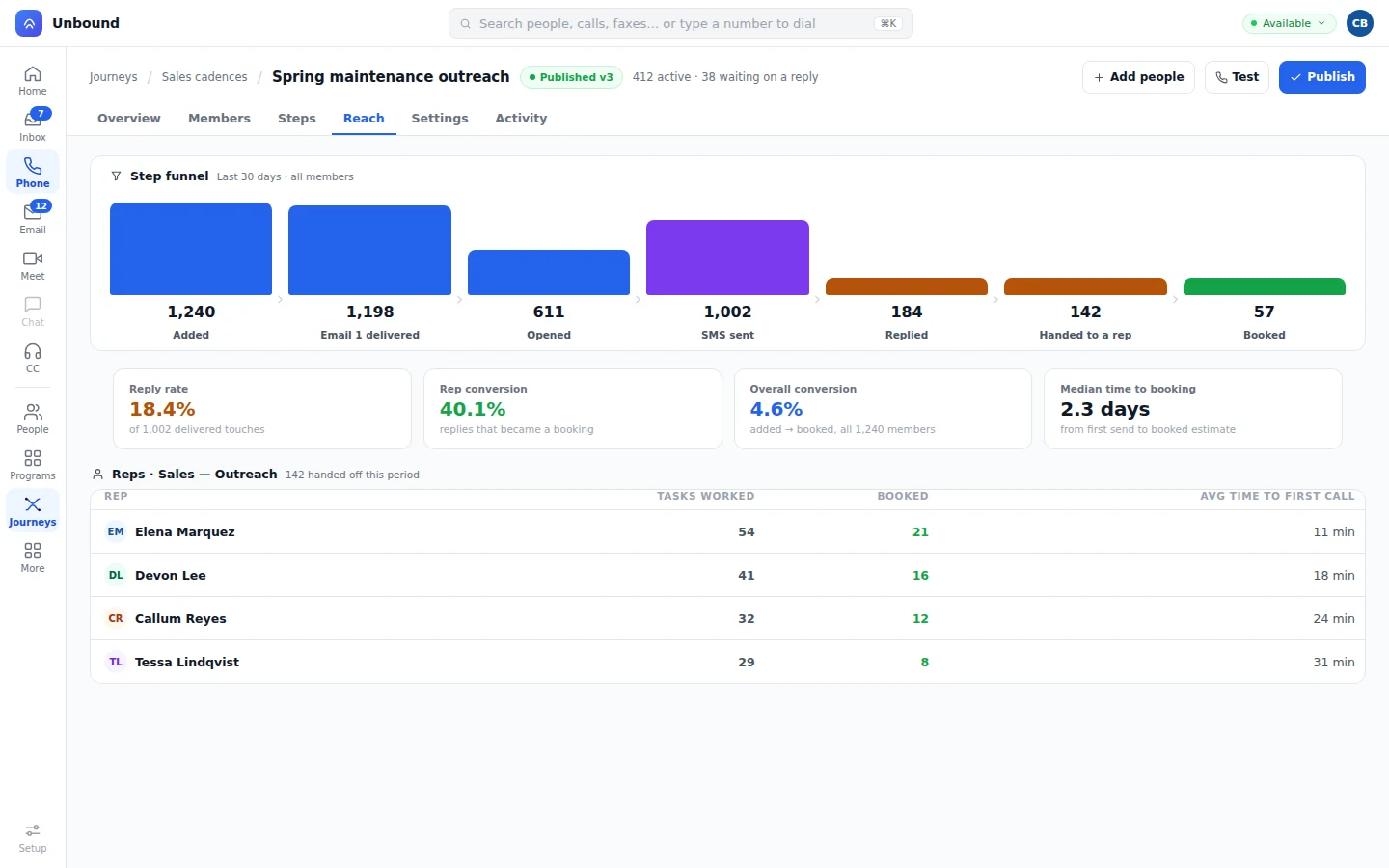Select the Reach tab
1389x868 pixels.
[x=364, y=119]
